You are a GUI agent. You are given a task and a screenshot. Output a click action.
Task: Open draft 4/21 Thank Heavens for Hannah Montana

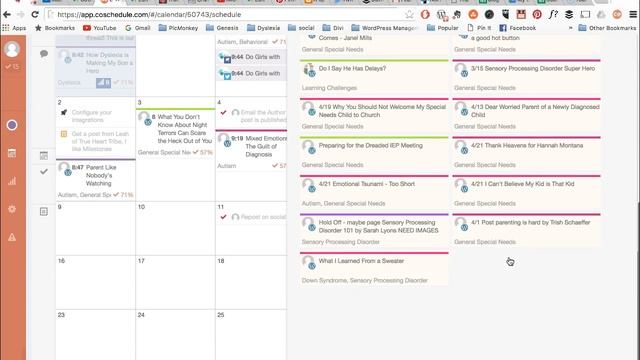click(x=527, y=153)
